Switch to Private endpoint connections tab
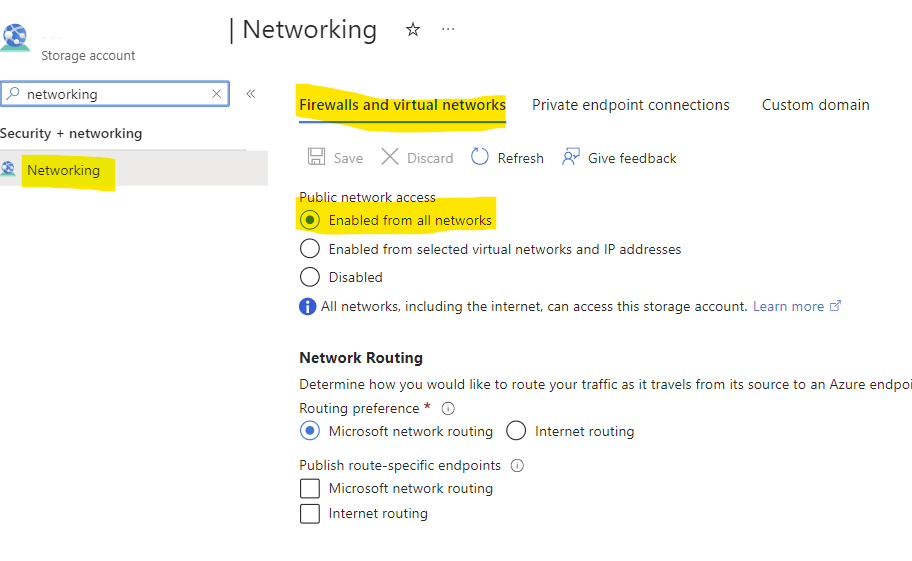This screenshot has width=912, height=561. [630, 105]
